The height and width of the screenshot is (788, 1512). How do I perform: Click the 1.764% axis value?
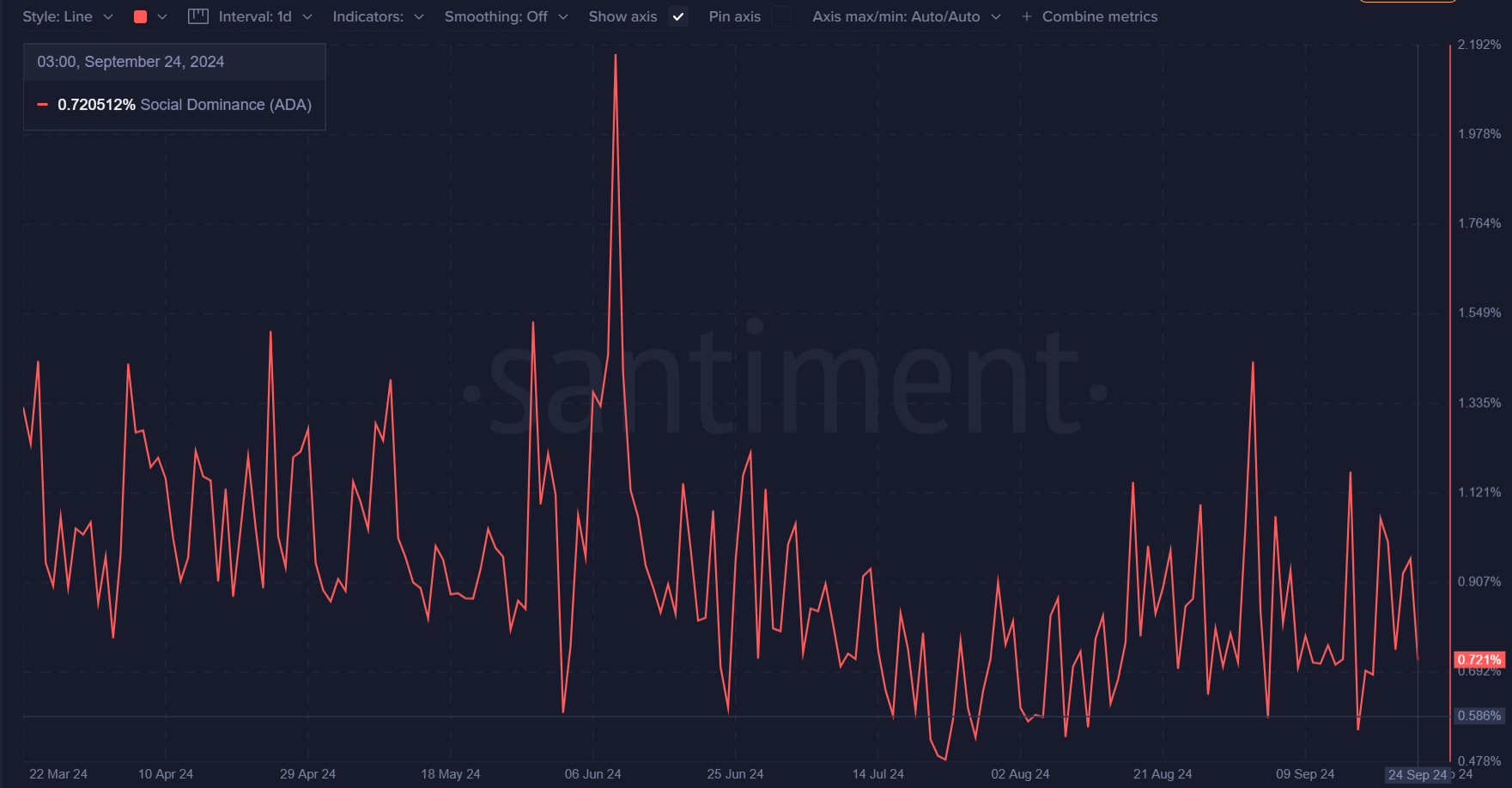click(1479, 223)
